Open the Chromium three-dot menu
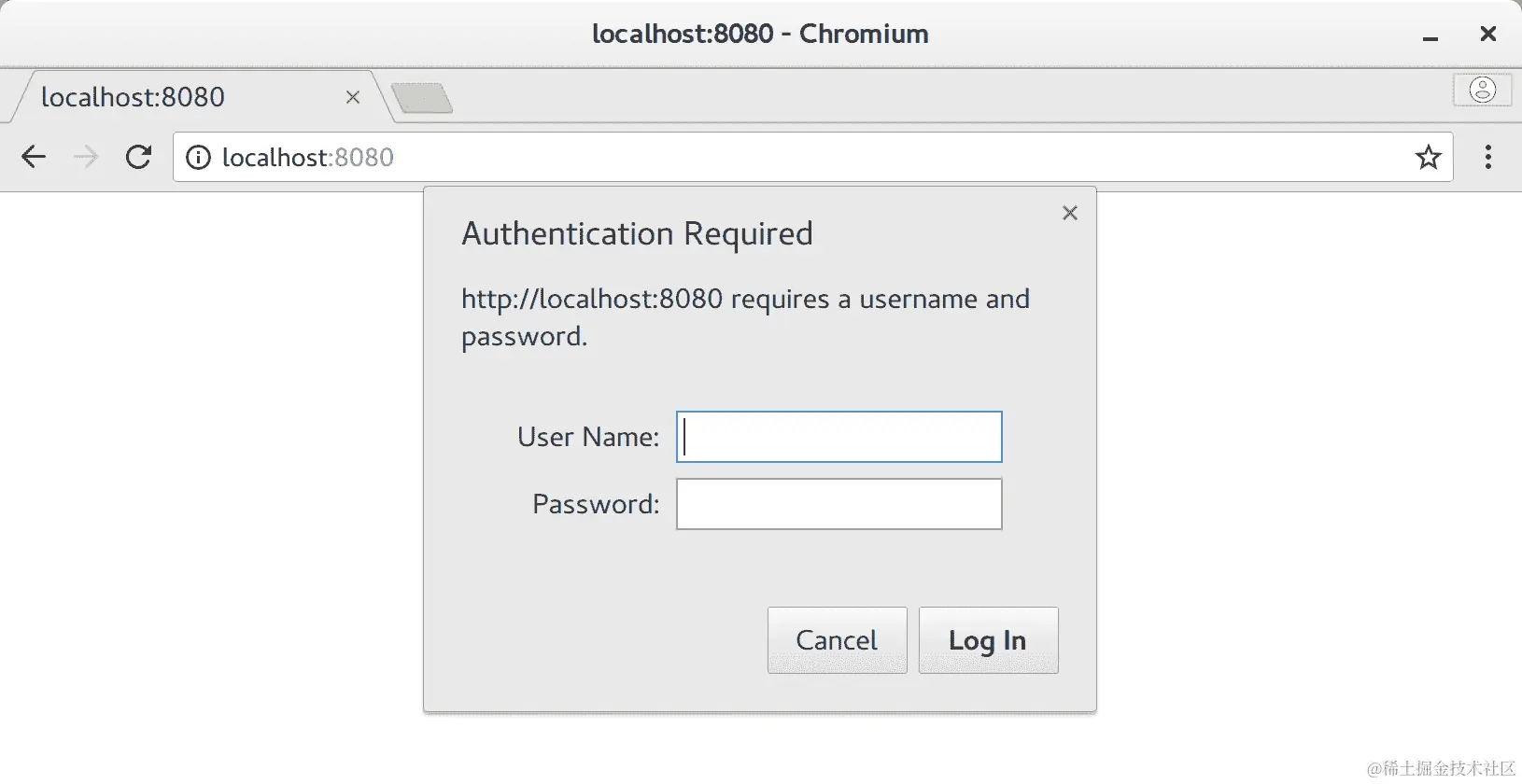 coord(1488,157)
